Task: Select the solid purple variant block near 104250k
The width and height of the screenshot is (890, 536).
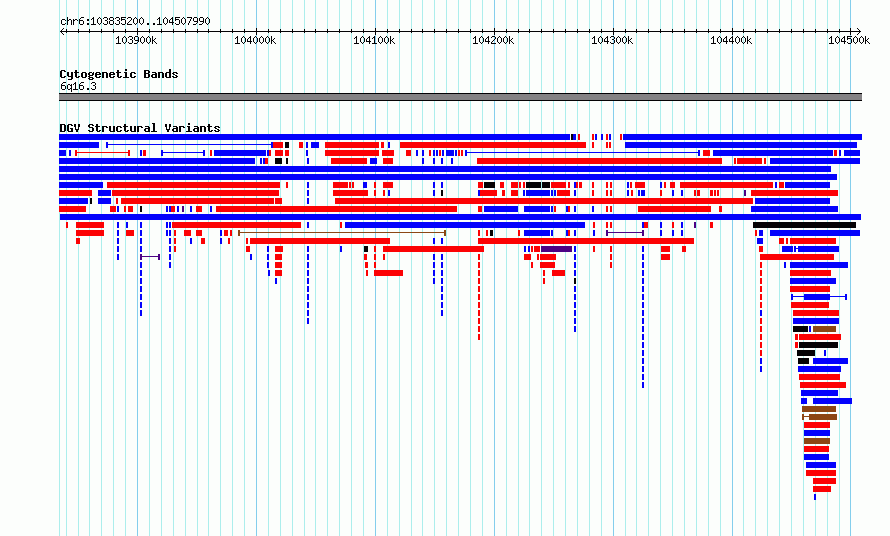Action: (556, 249)
